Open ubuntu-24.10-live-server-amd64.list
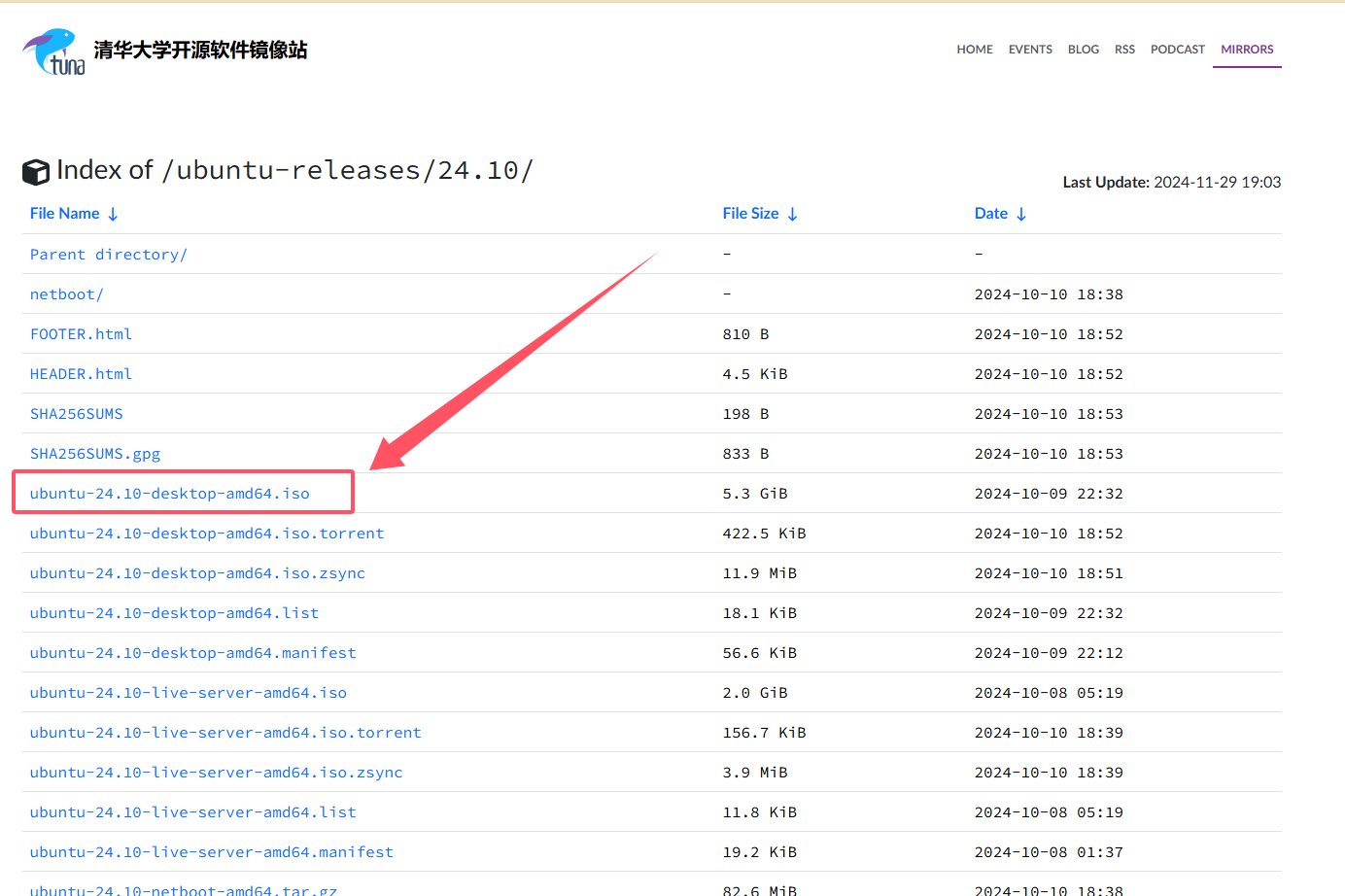This screenshot has width=1345, height=896. (x=193, y=812)
